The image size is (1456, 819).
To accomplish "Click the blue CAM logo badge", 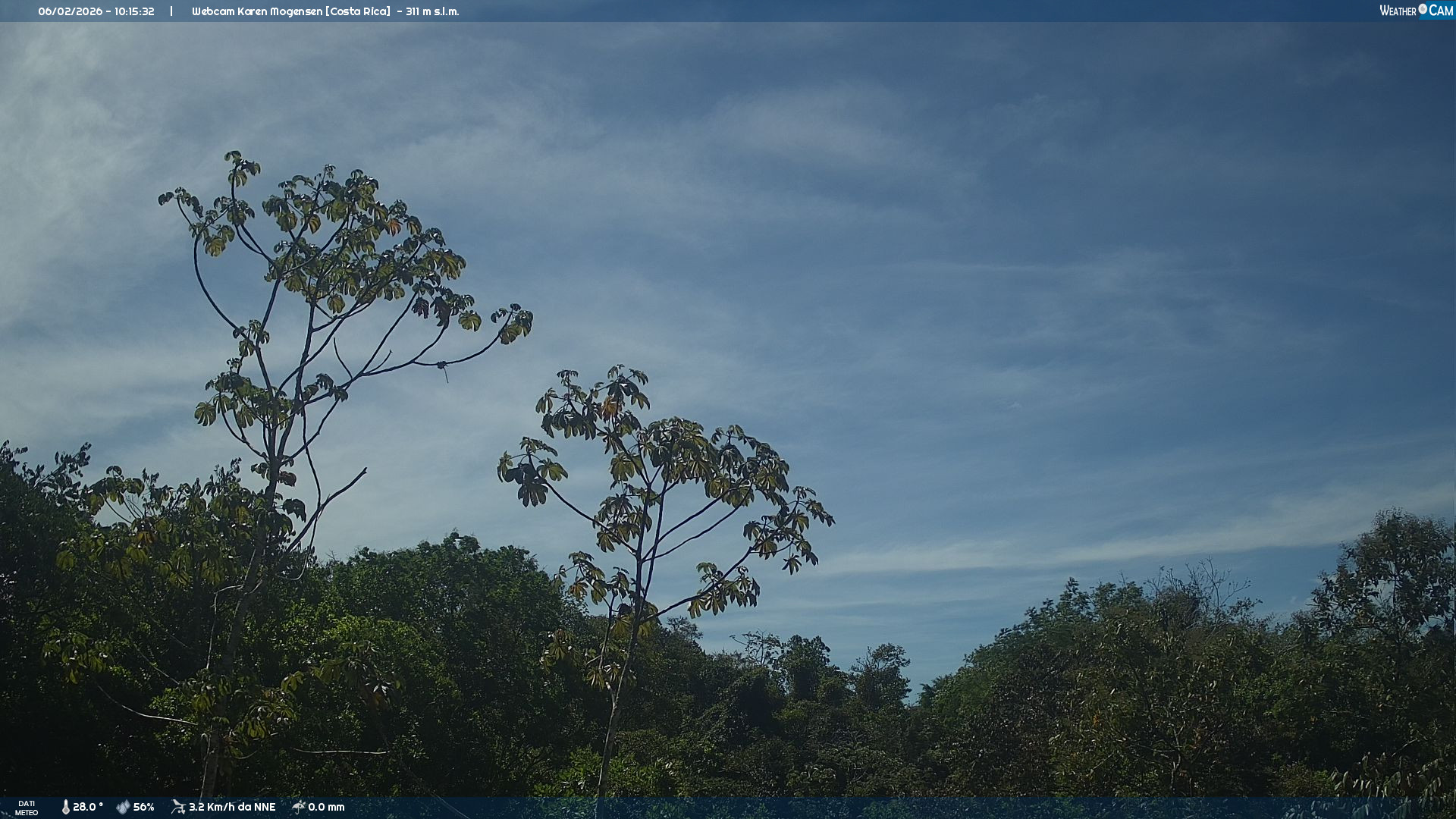I will coord(1441,11).
